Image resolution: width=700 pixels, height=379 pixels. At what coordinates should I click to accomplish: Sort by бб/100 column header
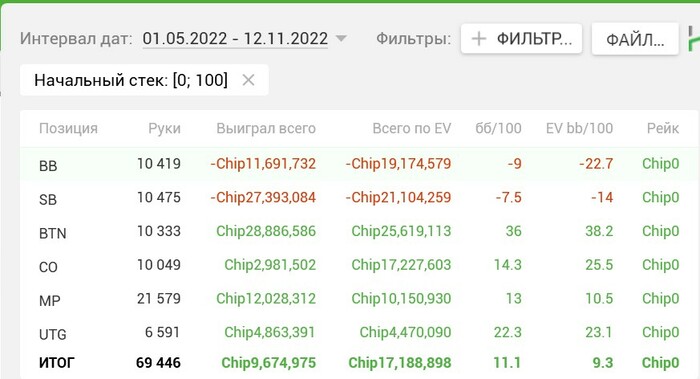pyautogui.click(x=498, y=129)
